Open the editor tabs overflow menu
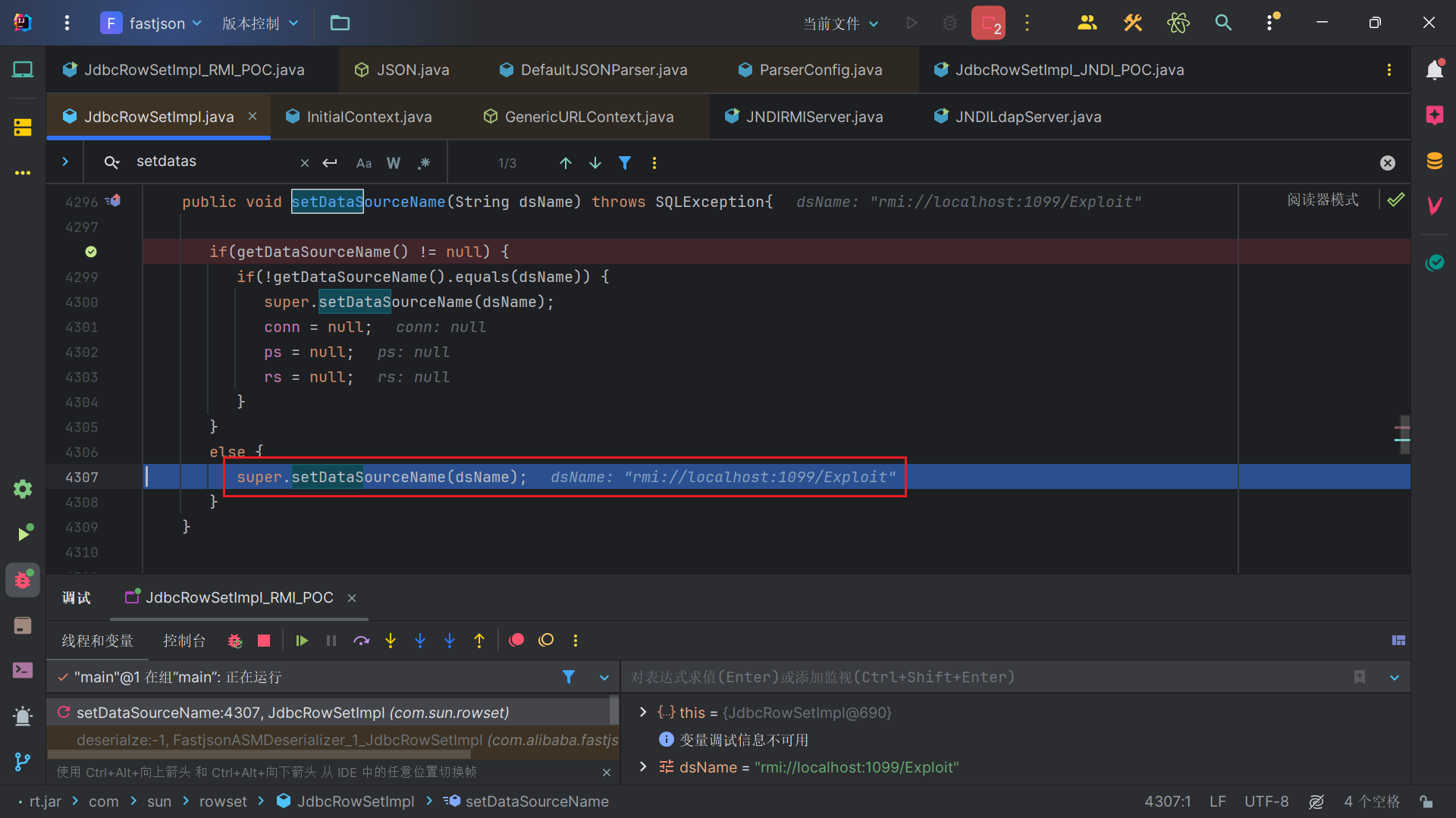1456x818 pixels. pyautogui.click(x=1389, y=70)
